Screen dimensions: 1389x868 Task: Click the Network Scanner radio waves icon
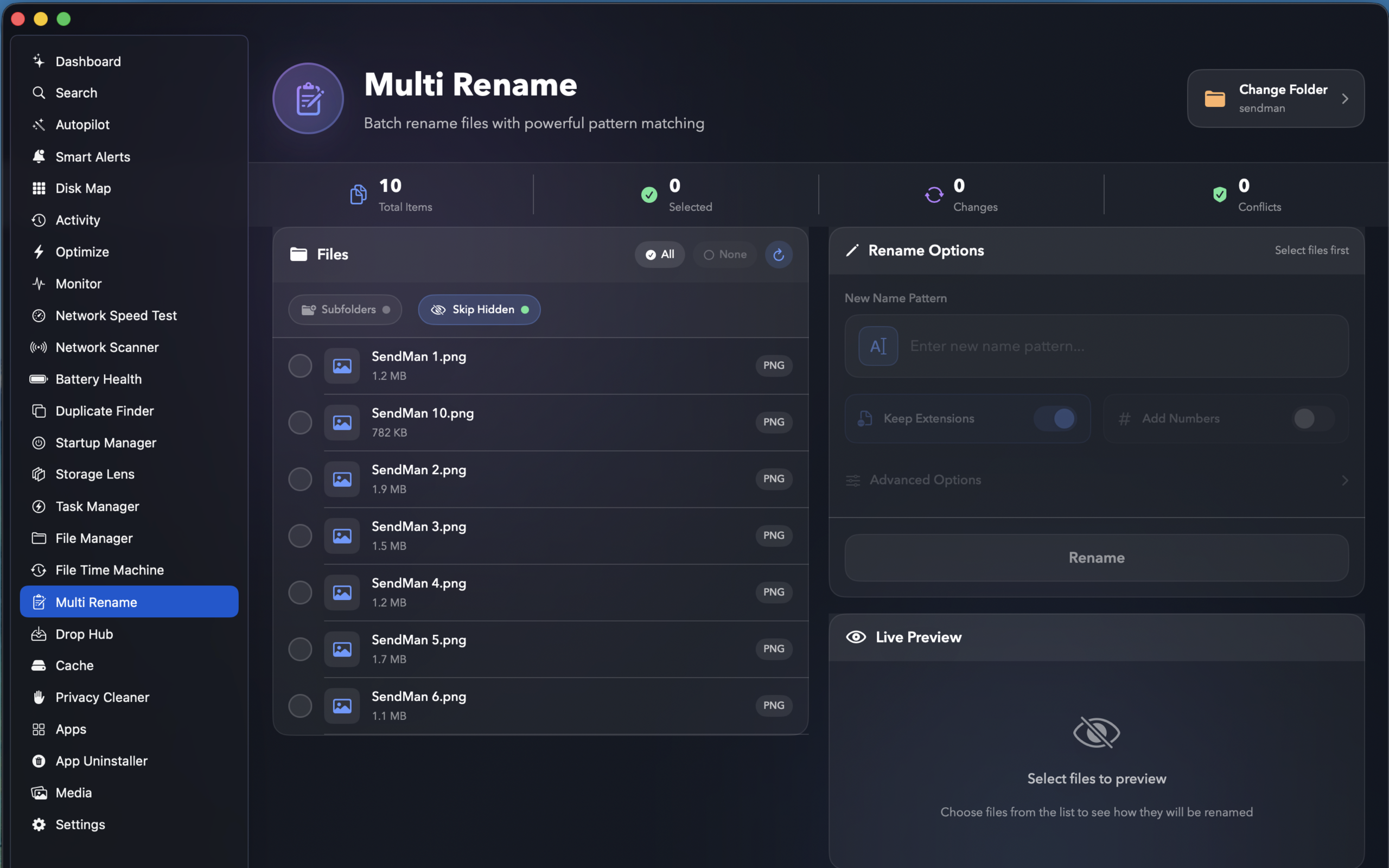click(x=39, y=347)
